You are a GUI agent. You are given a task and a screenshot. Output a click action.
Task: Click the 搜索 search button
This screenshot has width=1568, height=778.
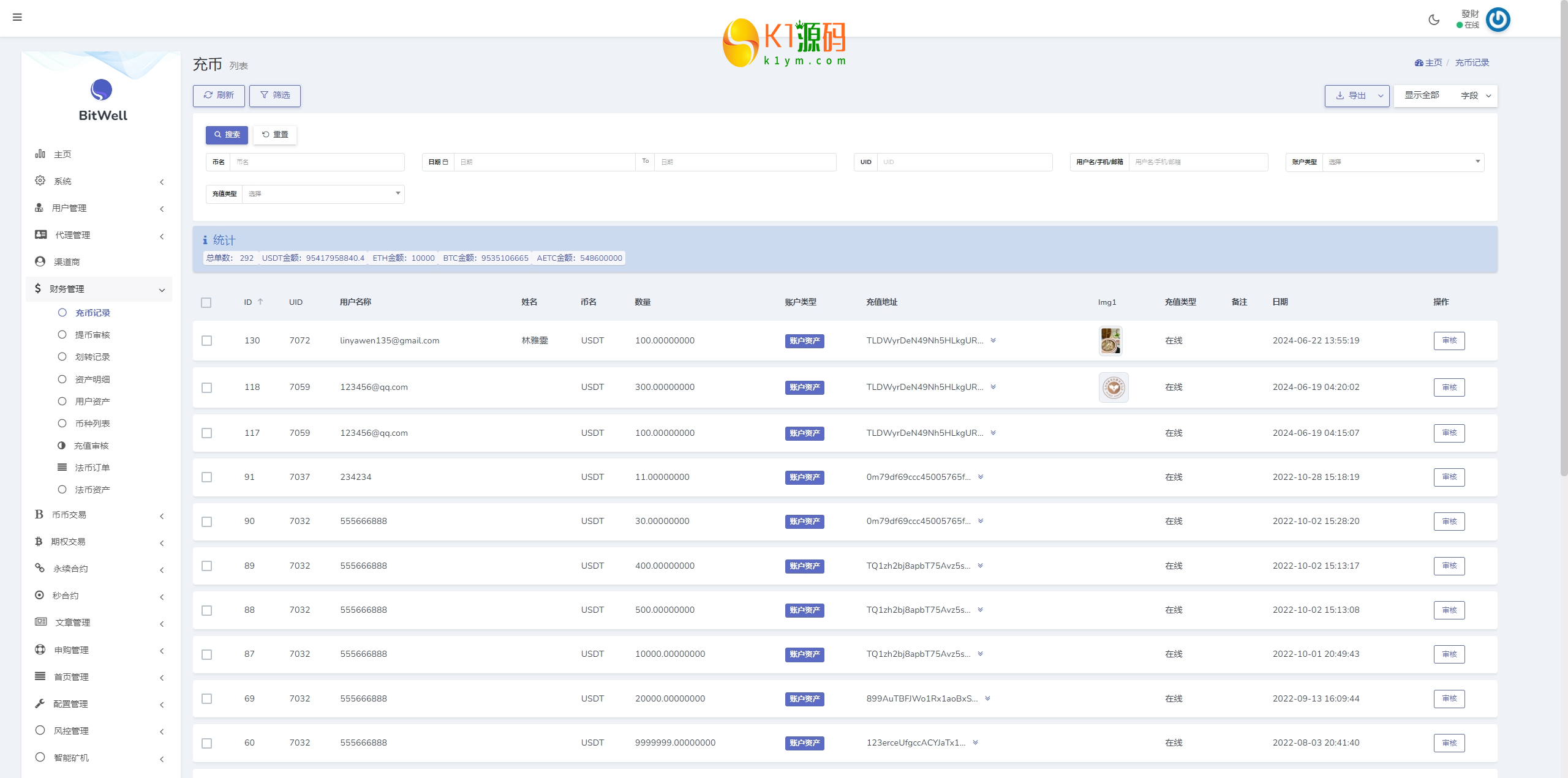[x=227, y=135]
